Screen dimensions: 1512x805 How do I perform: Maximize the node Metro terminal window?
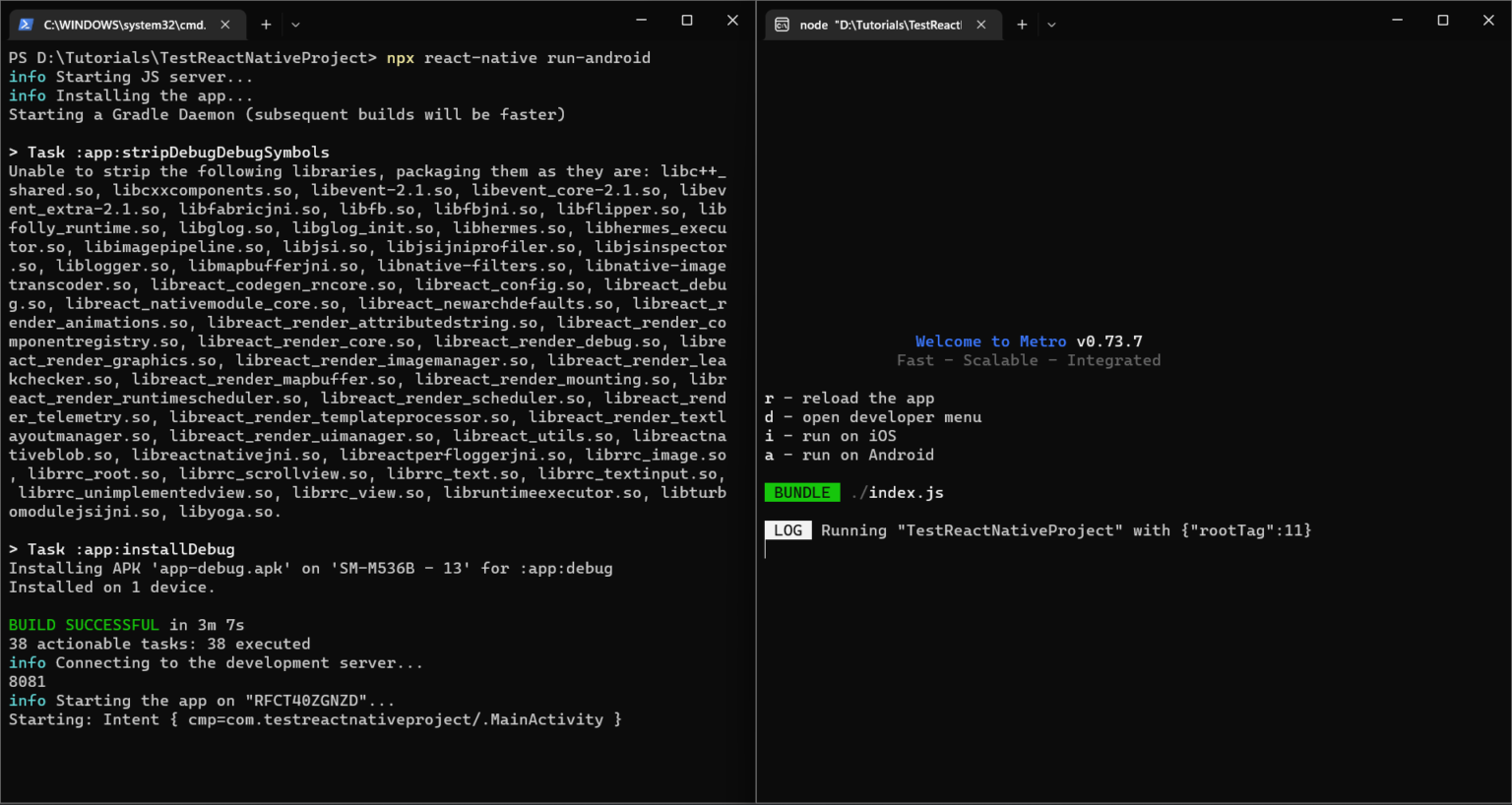pos(1443,21)
